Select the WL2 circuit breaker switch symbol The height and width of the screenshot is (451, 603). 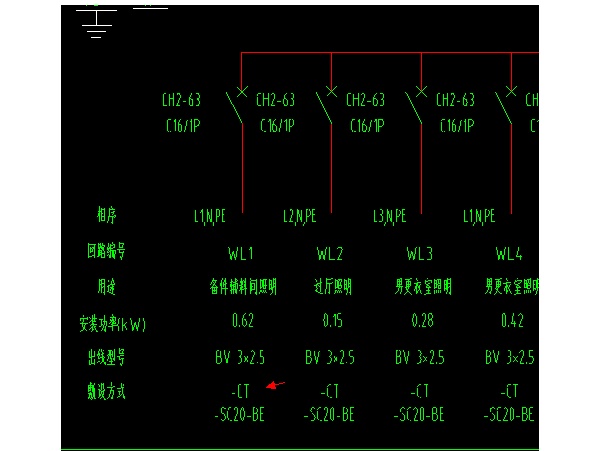326,102
